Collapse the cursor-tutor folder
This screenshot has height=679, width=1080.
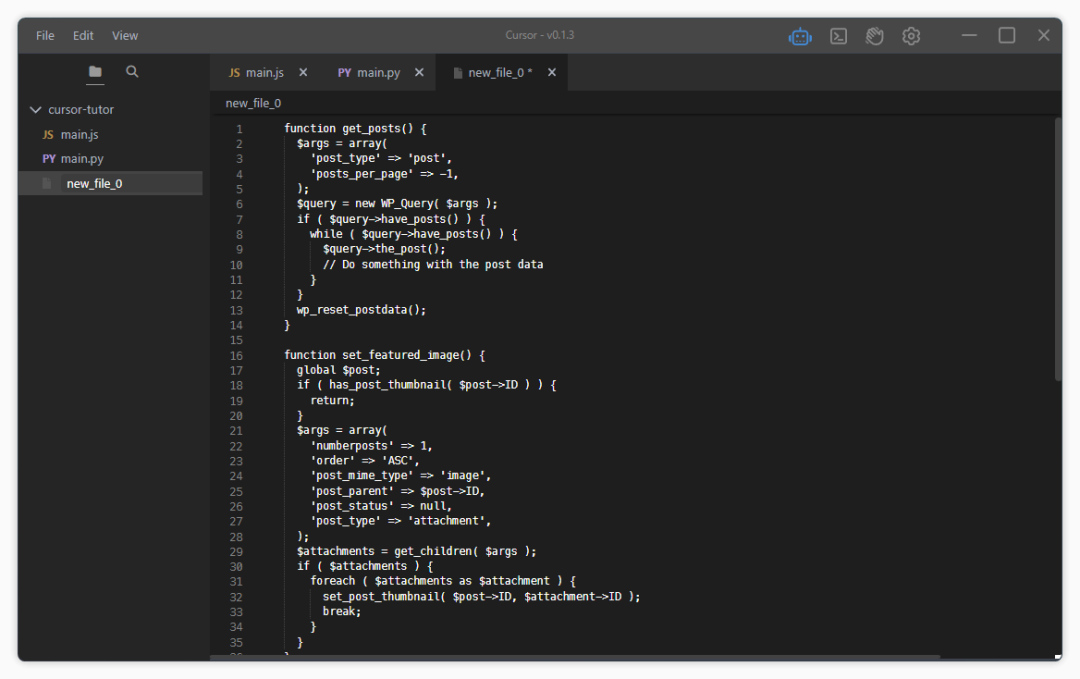coord(37,110)
